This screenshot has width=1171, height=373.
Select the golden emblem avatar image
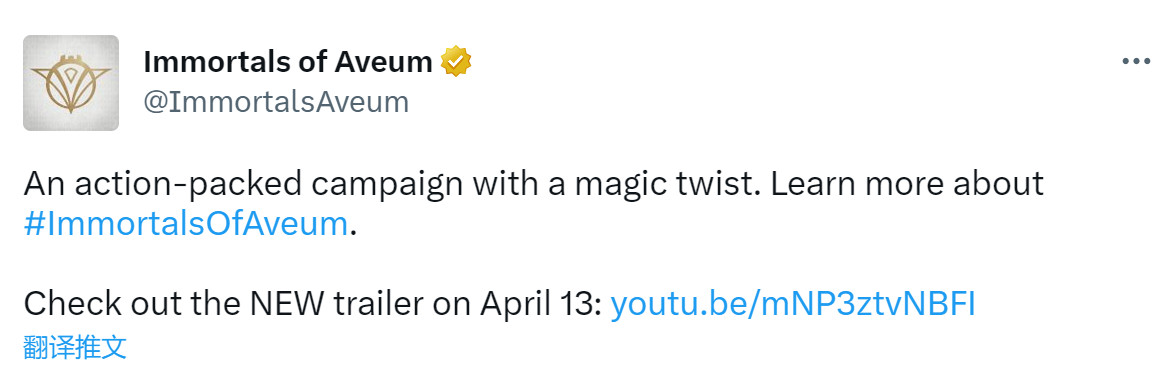[71, 83]
